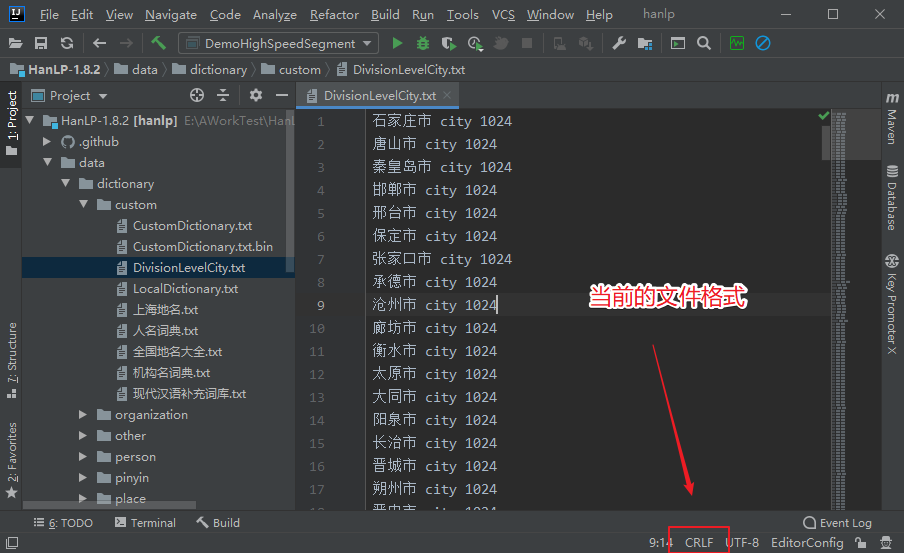Run DemoHighSpeedSegment with the green play icon
This screenshot has width=904, height=553.
click(x=397, y=43)
